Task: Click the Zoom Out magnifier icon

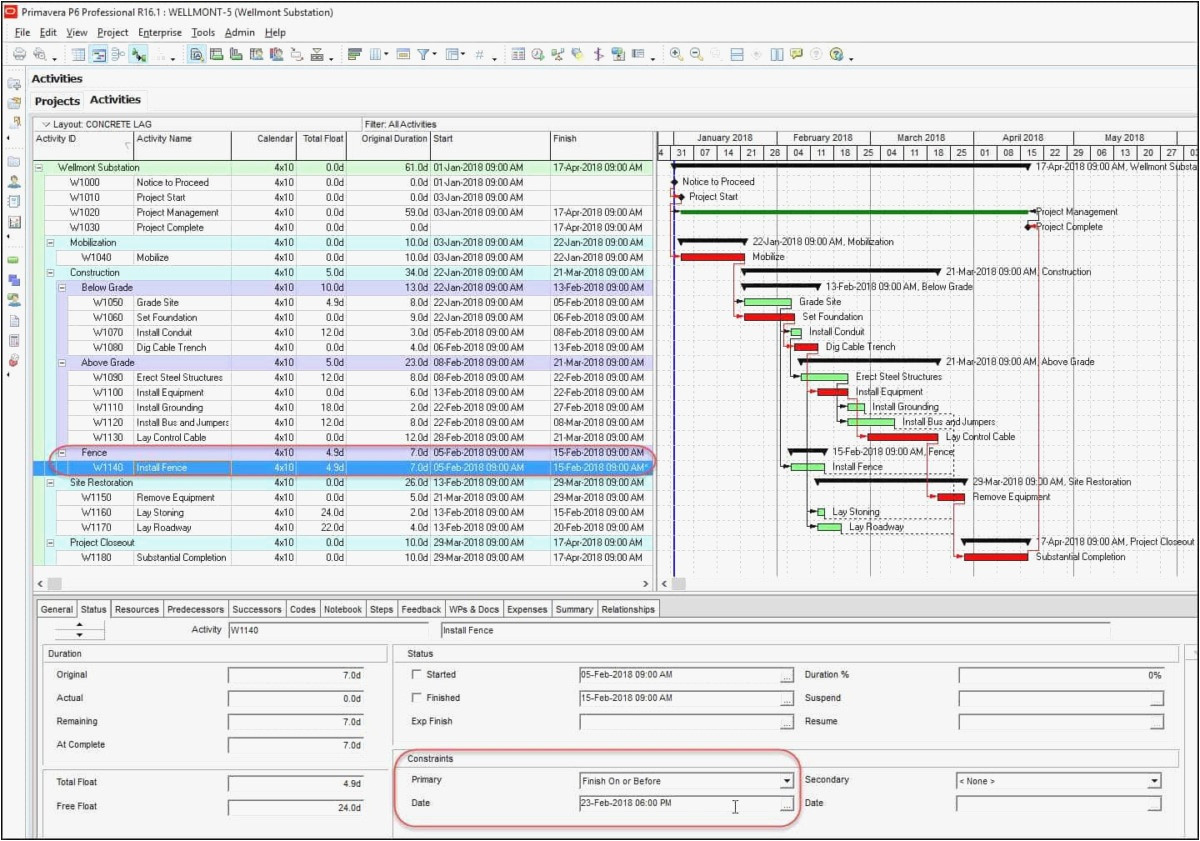Action: coord(696,57)
